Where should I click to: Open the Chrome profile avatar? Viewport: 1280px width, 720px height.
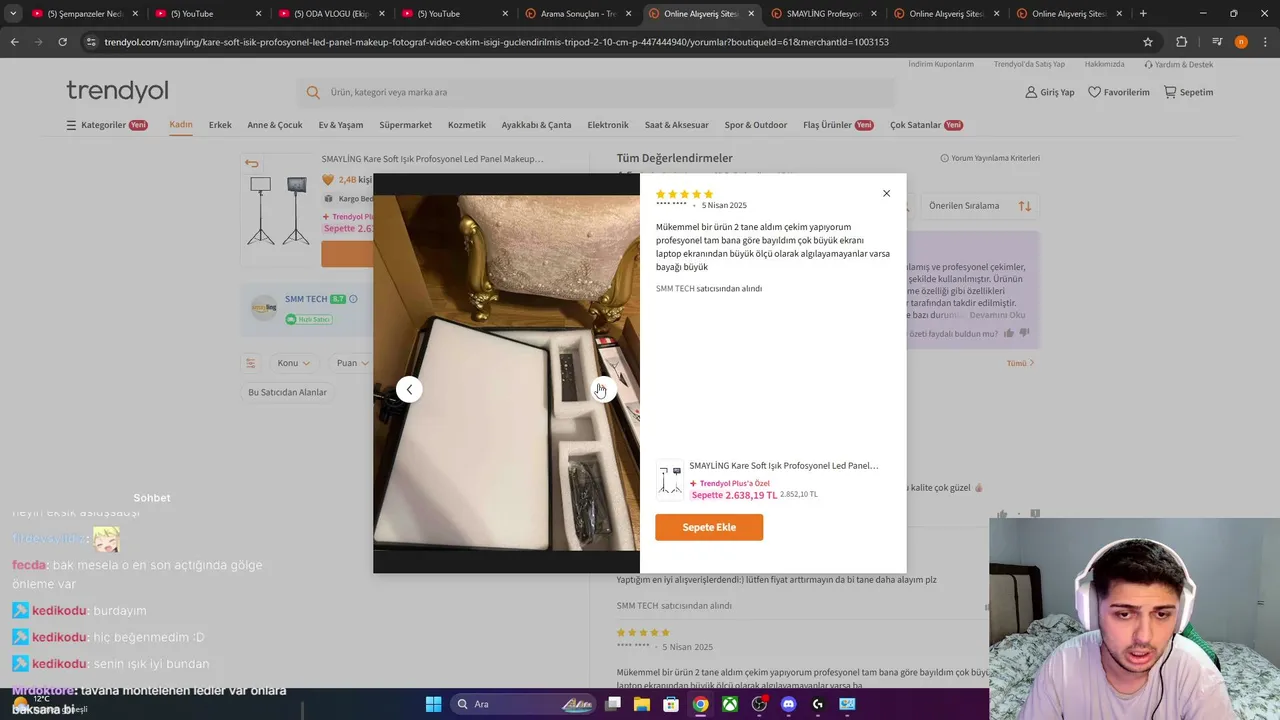tap(1241, 42)
